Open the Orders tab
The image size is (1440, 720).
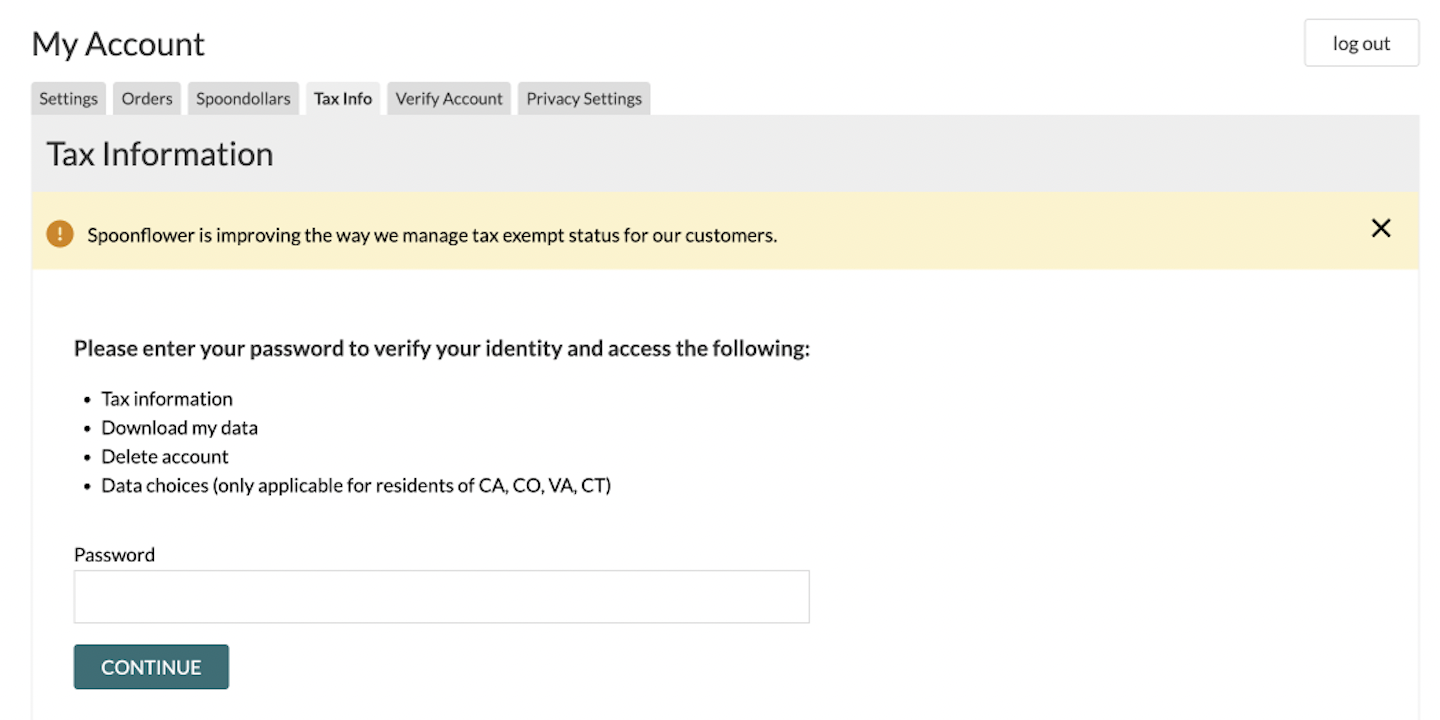[x=146, y=98]
